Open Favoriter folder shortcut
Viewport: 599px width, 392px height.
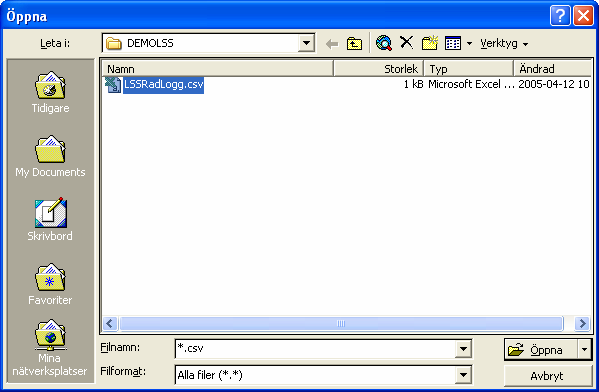[x=50, y=284]
